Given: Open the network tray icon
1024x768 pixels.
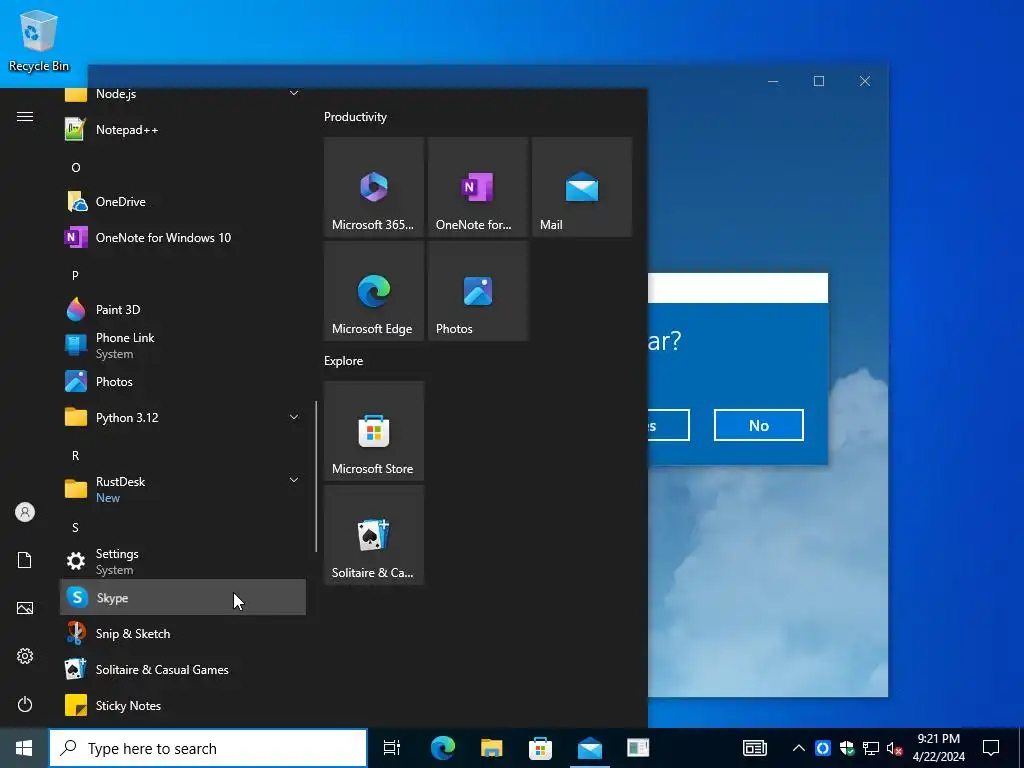Looking at the screenshot, I should 871,748.
